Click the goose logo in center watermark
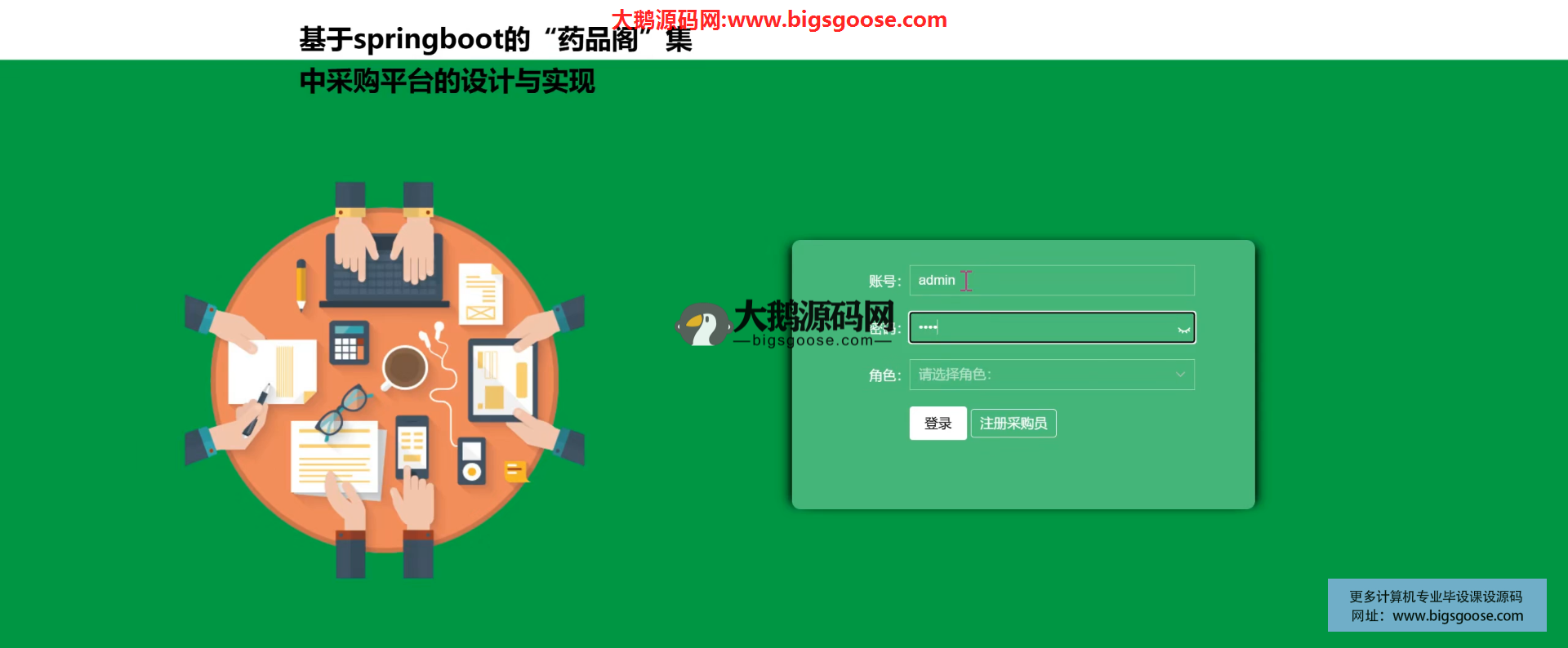Screen dimensions: 1568x648 point(702,325)
